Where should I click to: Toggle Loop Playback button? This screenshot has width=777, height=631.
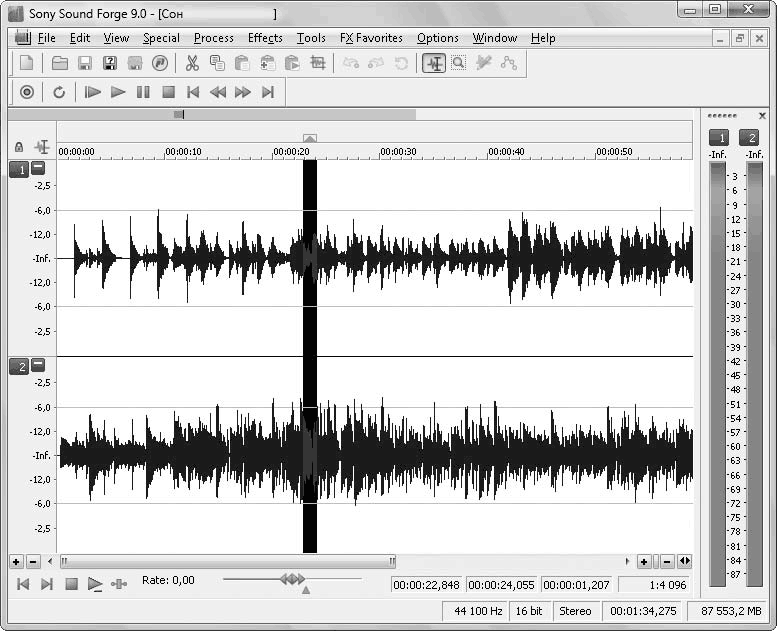pyautogui.click(x=59, y=92)
